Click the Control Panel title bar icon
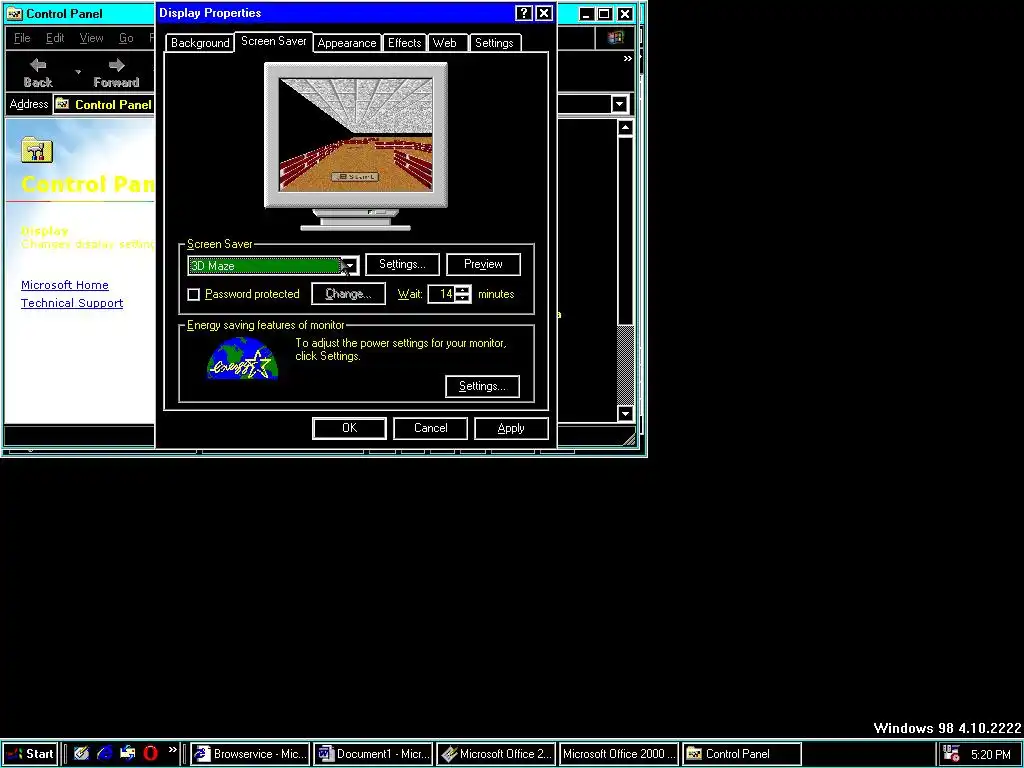1024x768 pixels. click(x=14, y=14)
